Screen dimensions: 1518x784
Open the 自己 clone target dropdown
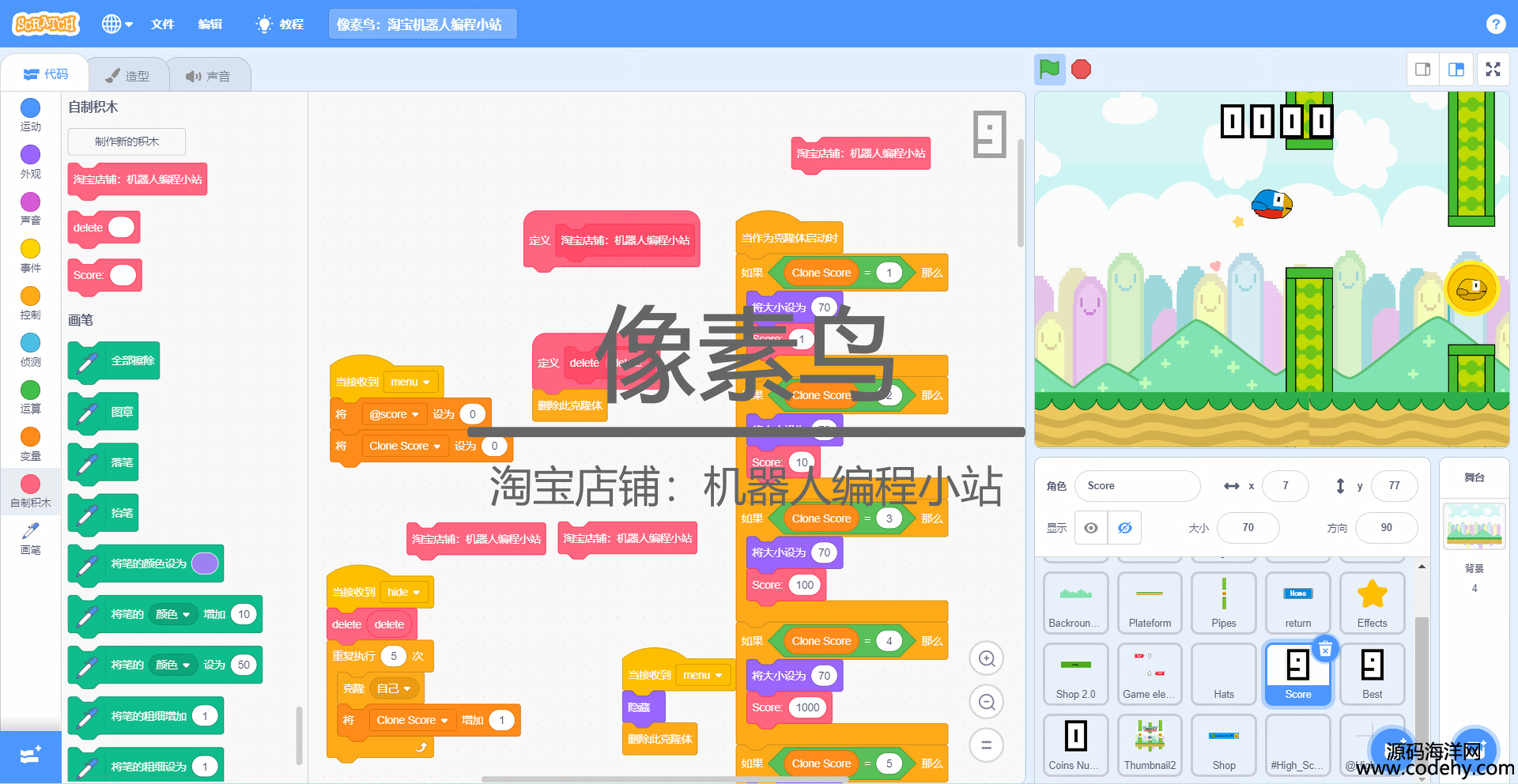click(394, 688)
